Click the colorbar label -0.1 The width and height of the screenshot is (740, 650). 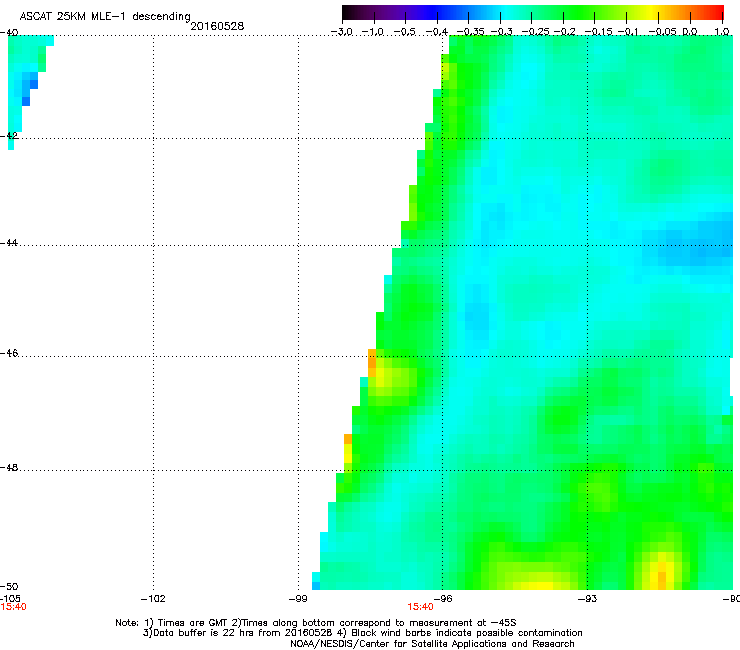tap(629, 32)
